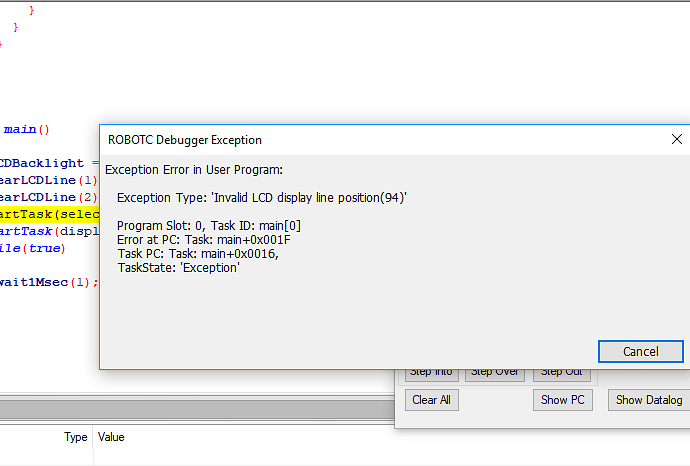
Task: Click the Show PC button
Action: [562, 400]
